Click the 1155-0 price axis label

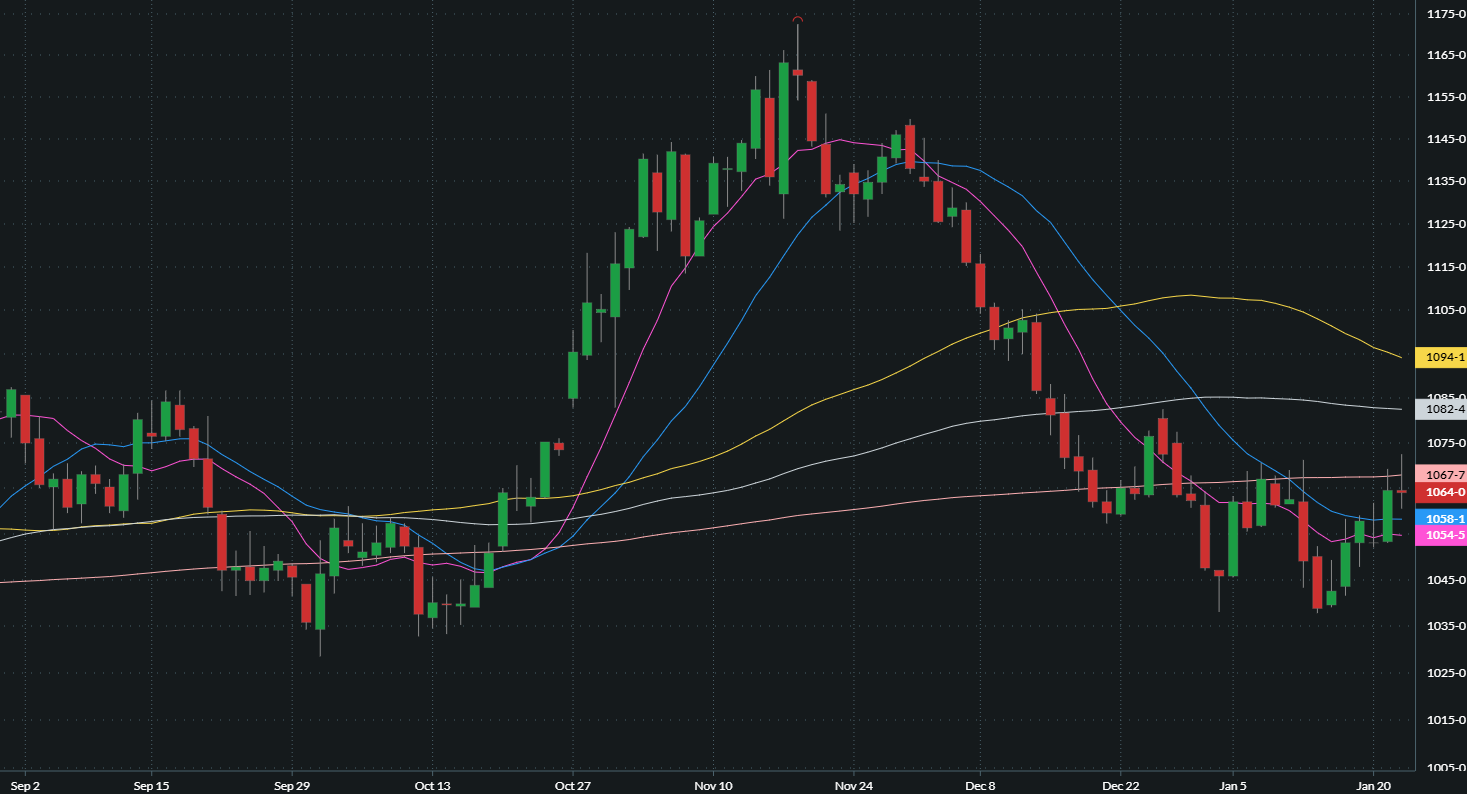(1447, 97)
